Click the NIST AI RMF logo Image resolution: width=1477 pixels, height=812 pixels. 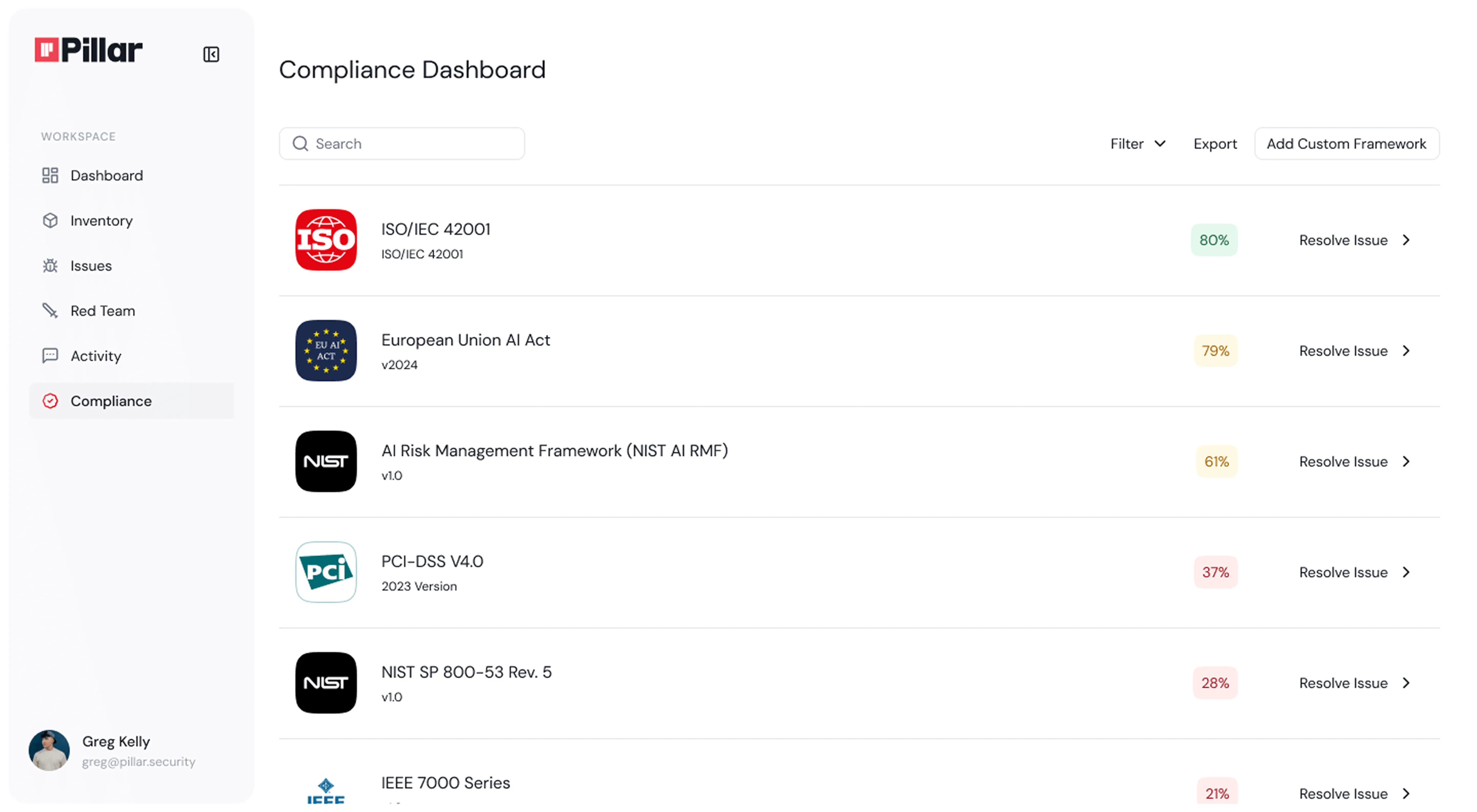(x=326, y=461)
